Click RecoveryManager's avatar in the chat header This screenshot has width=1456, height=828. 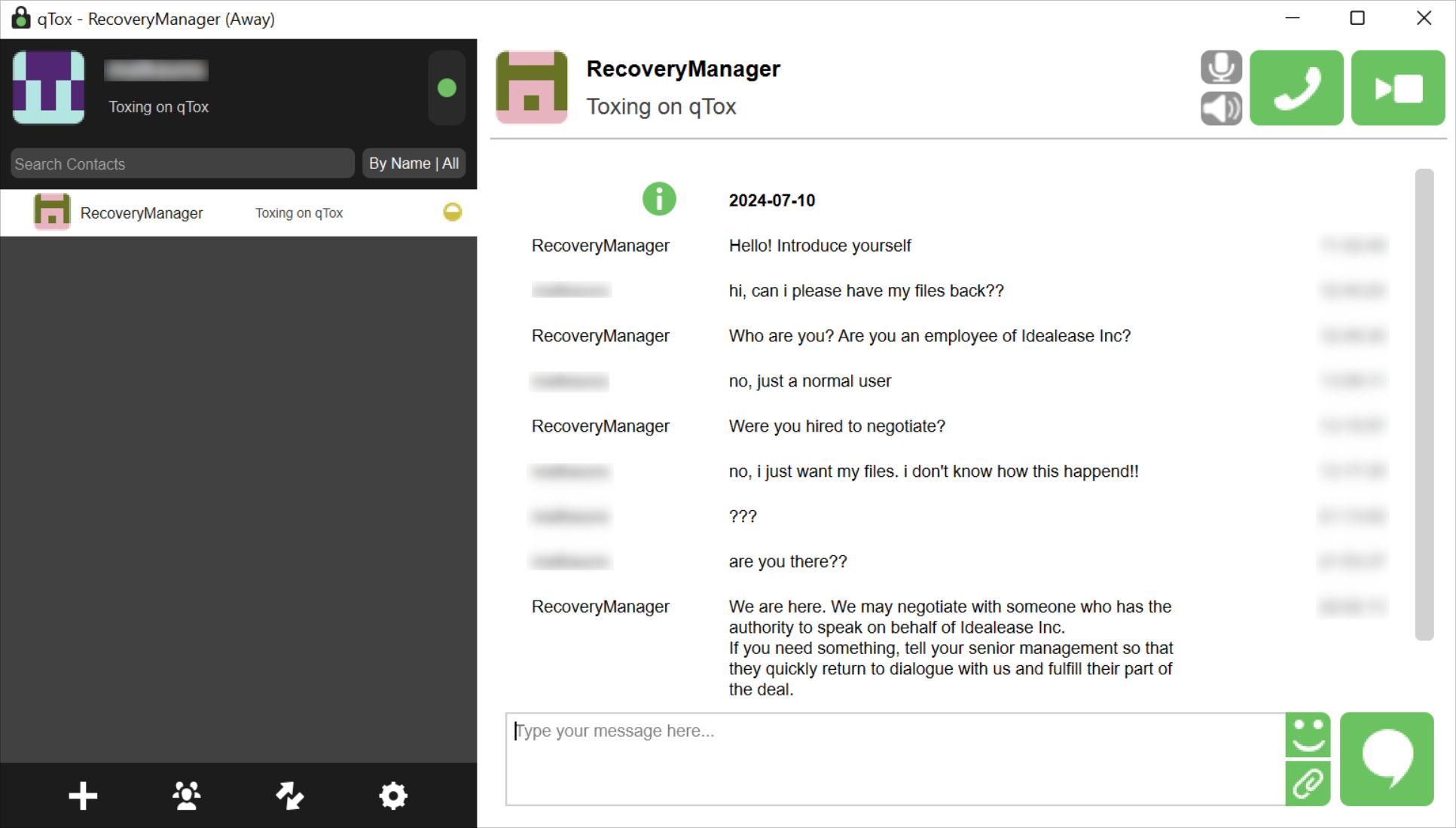pyautogui.click(x=532, y=87)
